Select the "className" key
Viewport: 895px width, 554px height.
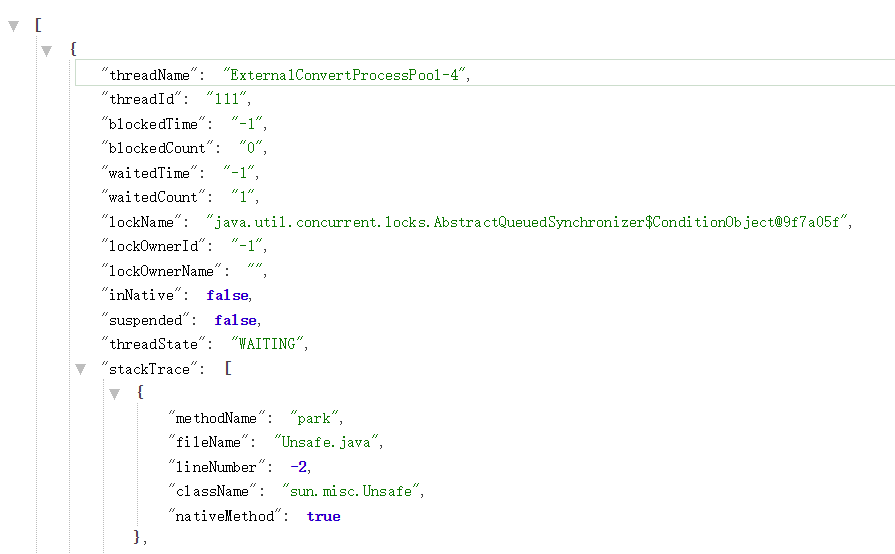[x=212, y=491]
